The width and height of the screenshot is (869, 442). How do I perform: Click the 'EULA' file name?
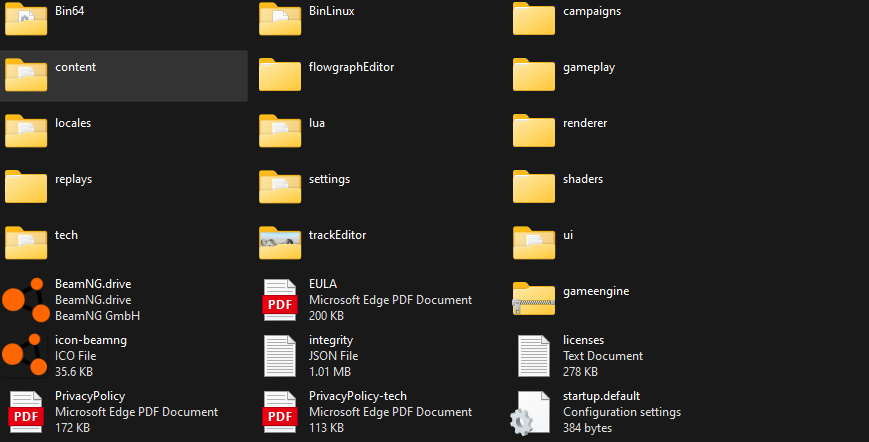point(323,284)
